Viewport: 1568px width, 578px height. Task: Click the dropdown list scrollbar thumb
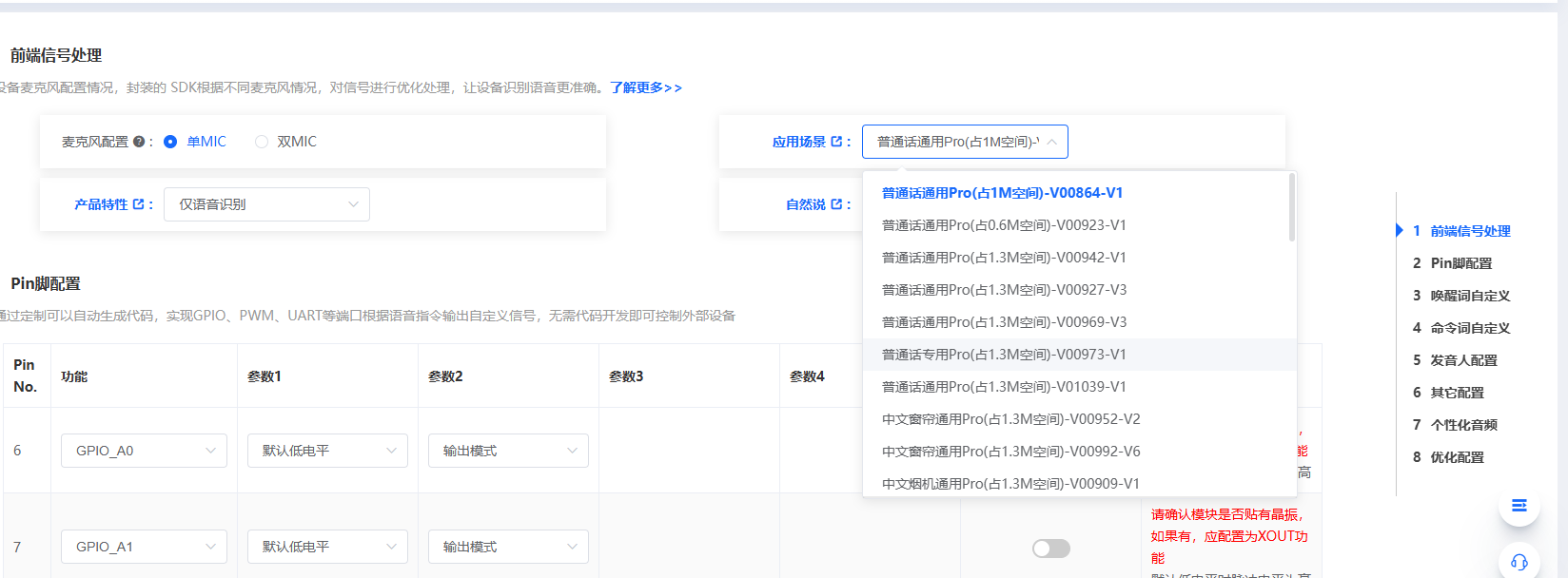1292,207
